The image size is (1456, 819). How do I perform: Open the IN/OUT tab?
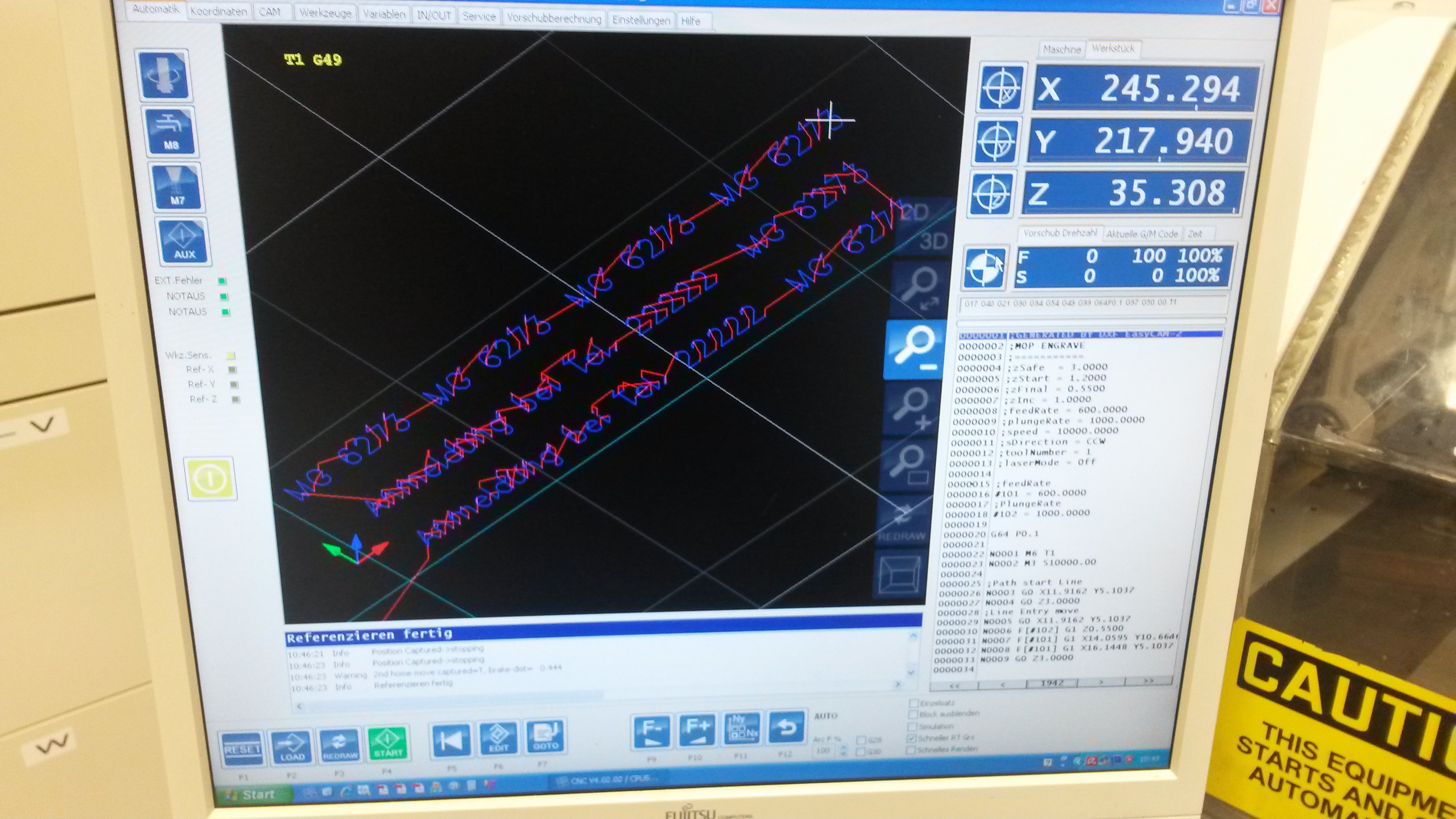(x=434, y=15)
